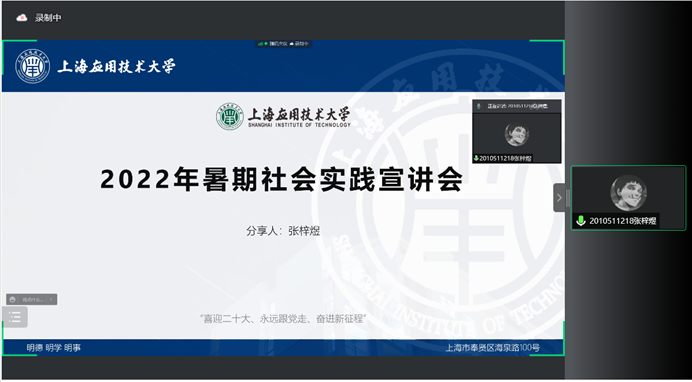Click the small cloud recording icon in top status bar
Image resolution: width=692 pixels, height=382 pixels.
[292, 44]
